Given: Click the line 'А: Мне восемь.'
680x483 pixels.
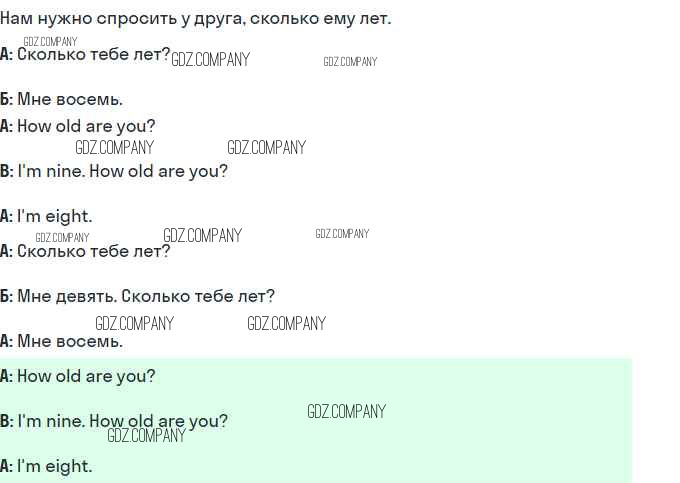Looking at the screenshot, I should point(62,341).
